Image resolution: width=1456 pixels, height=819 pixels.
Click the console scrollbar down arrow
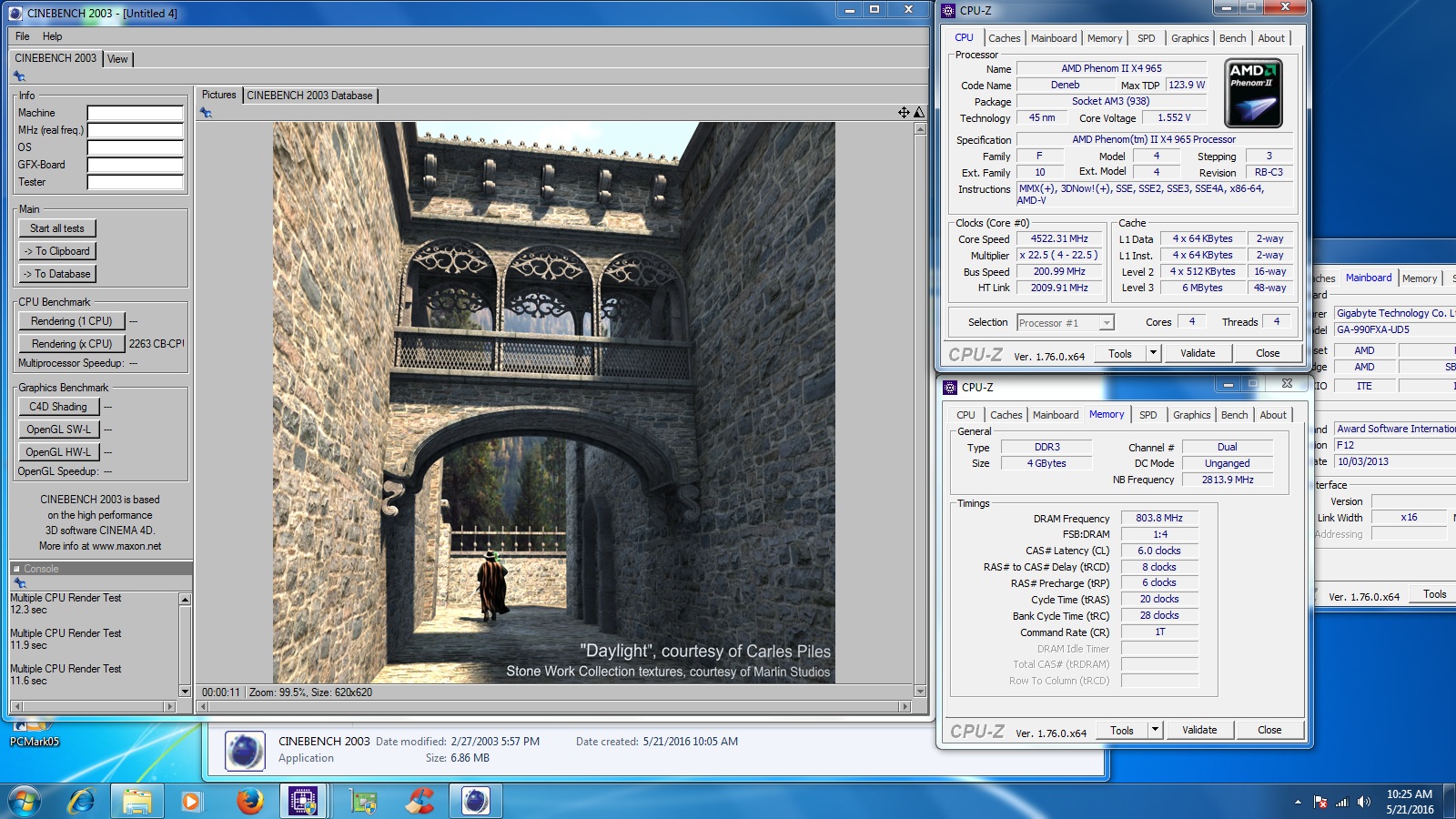click(x=185, y=692)
